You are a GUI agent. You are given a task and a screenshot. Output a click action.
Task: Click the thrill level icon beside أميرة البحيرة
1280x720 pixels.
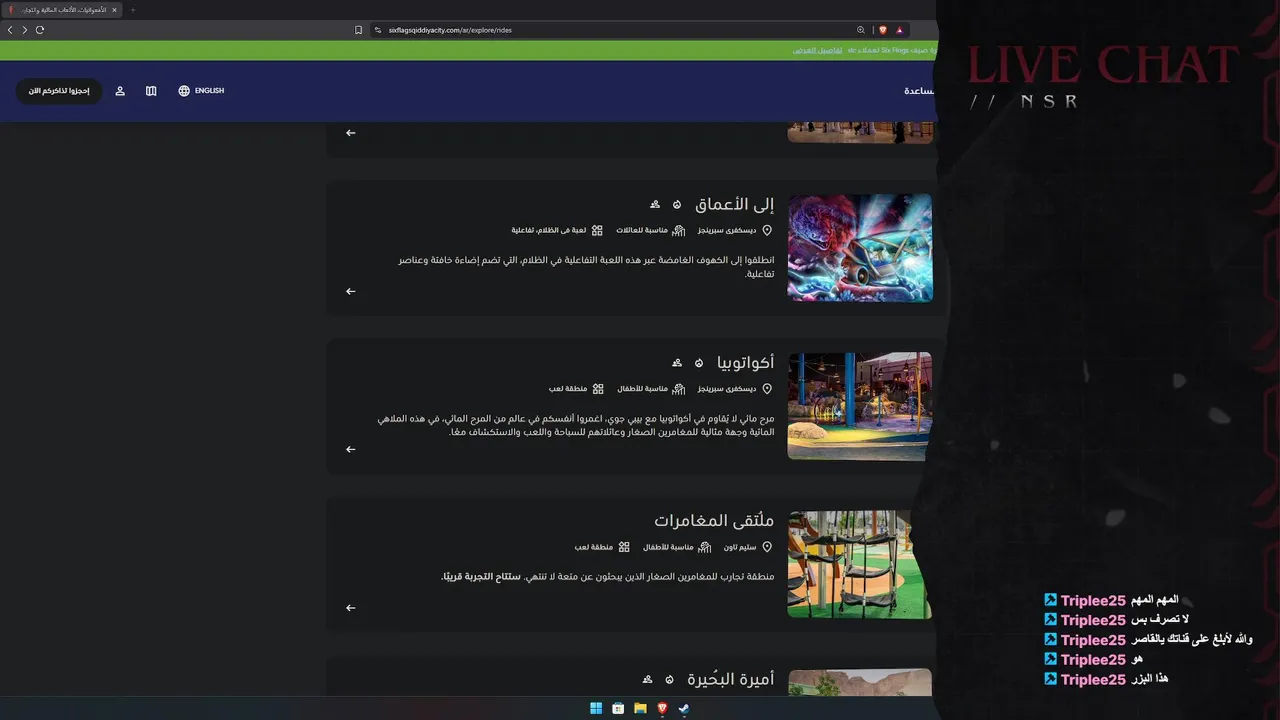pos(669,679)
